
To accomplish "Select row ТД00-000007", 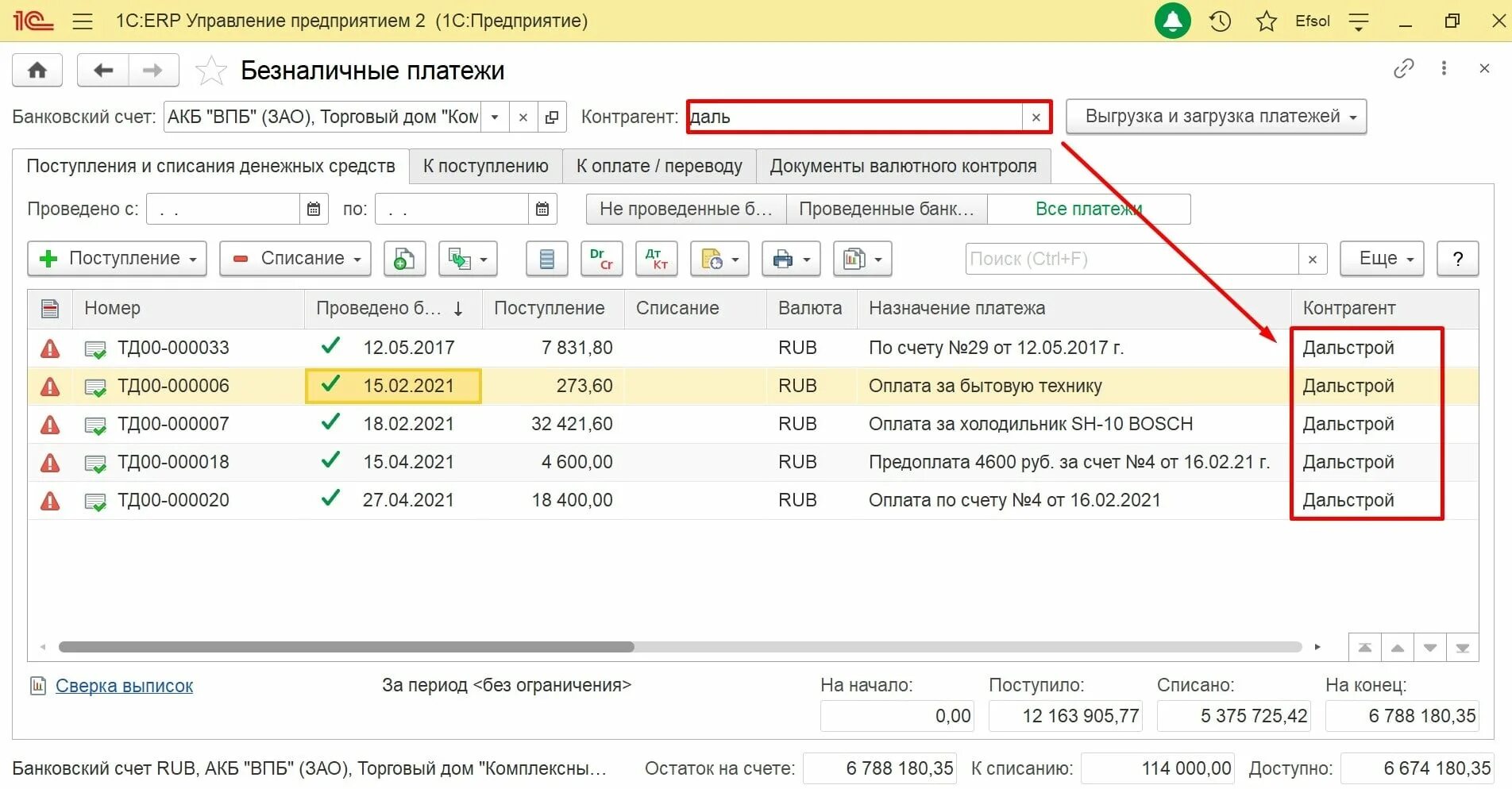I will tap(753, 424).
